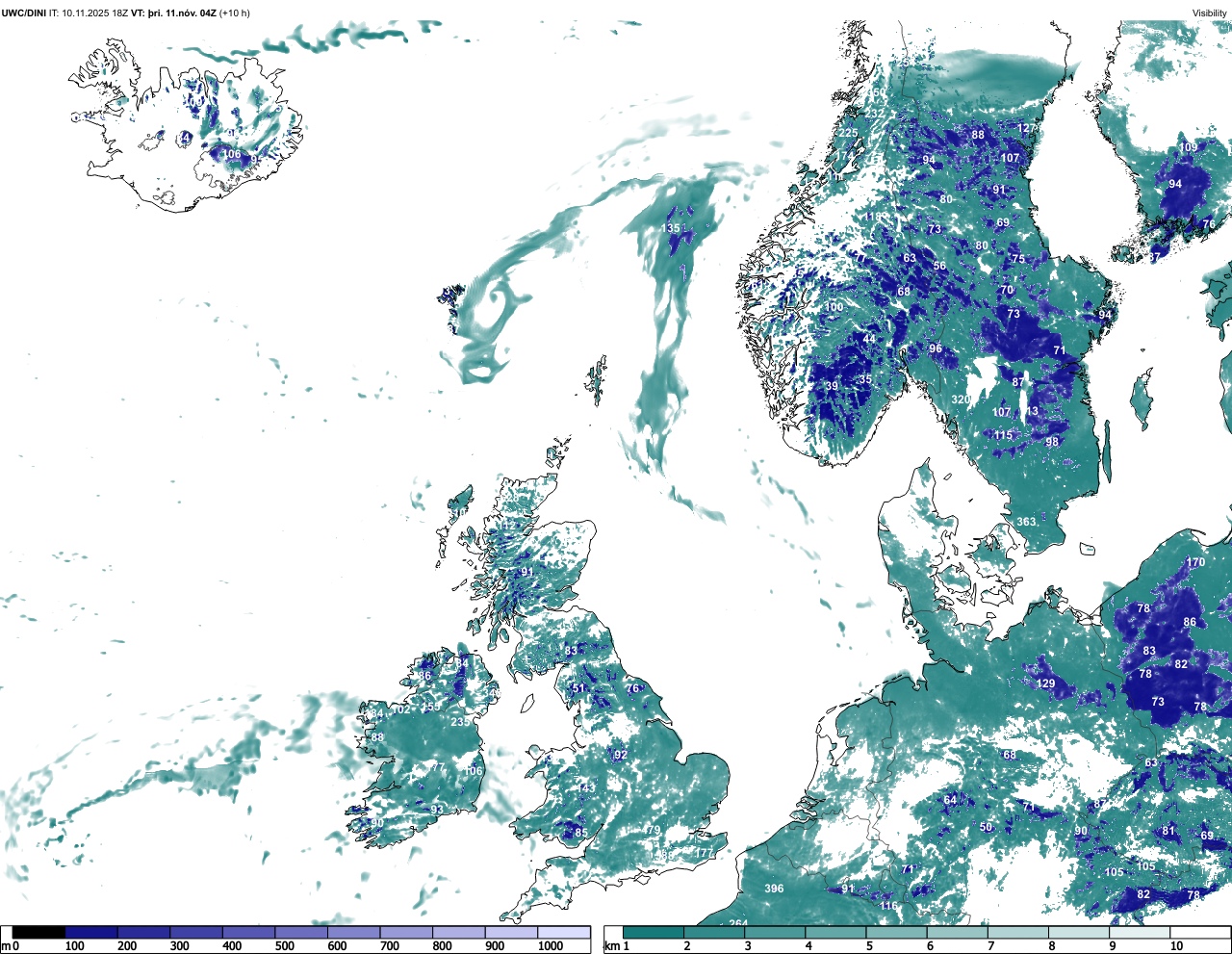The width and height of the screenshot is (1232, 954).
Task: Click the '88' value in northern Sweden
Action: (978, 135)
